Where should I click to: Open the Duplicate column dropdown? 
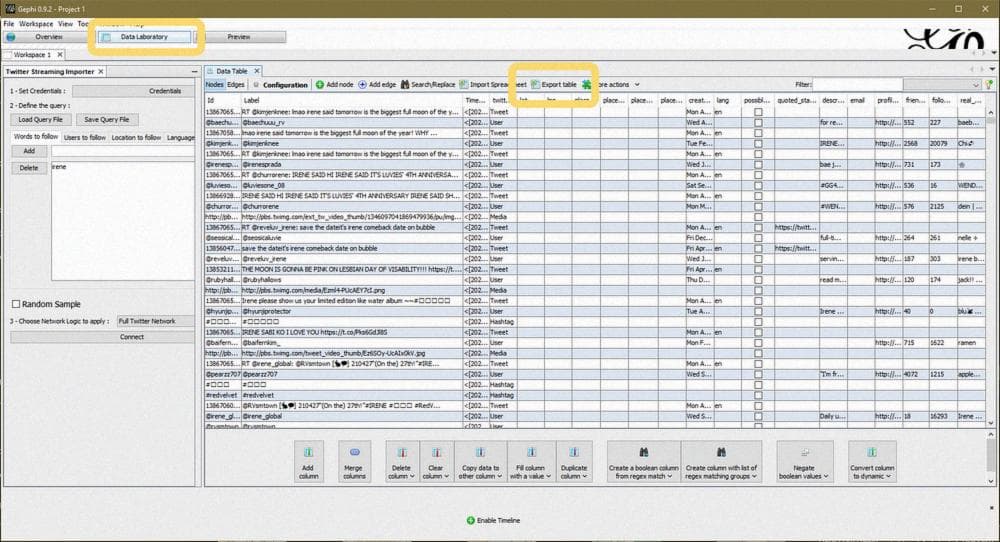point(574,462)
